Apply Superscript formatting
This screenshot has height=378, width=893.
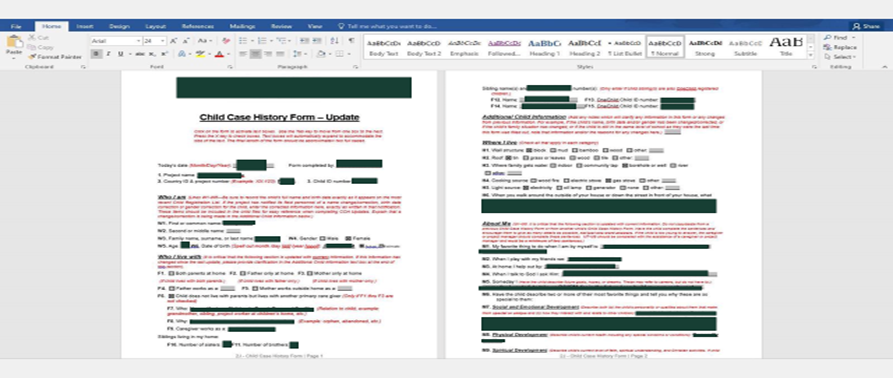(164, 54)
